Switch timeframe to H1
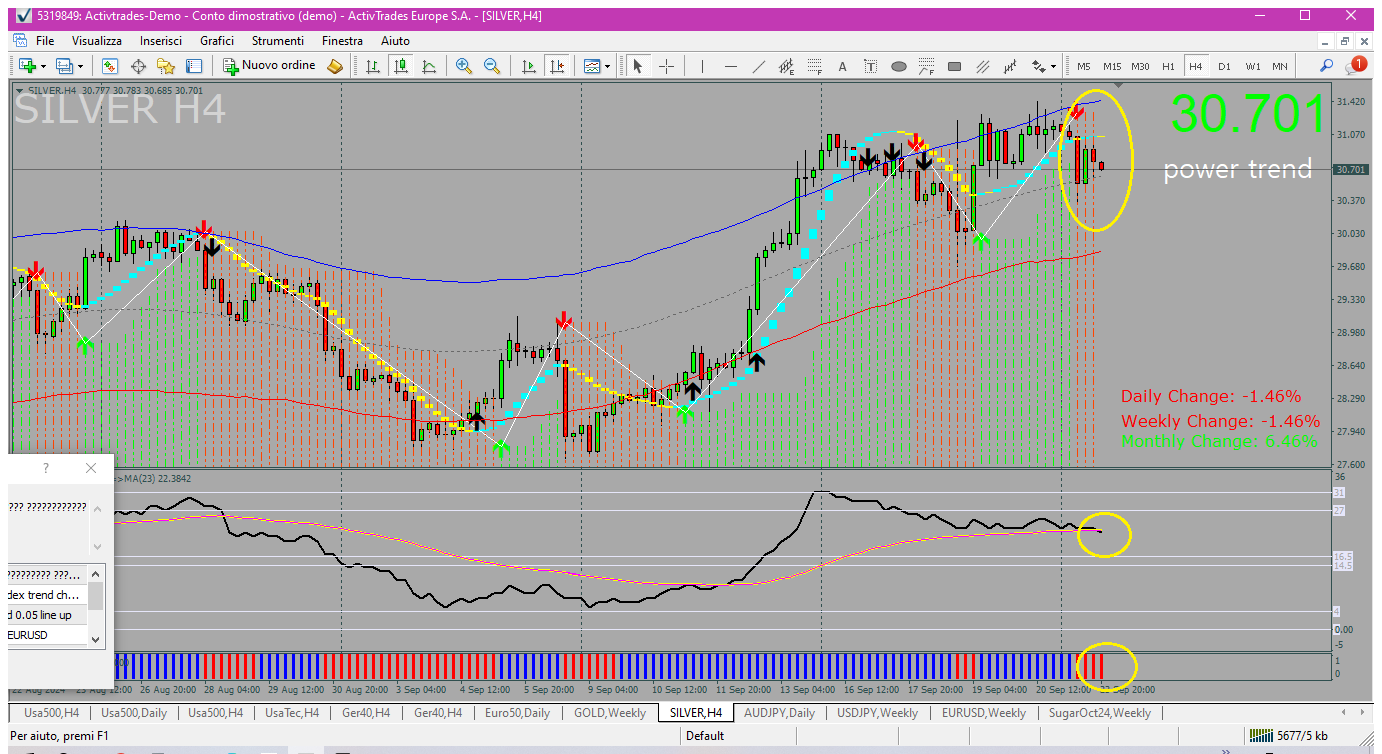Viewport: 1382px width, 754px height. click(x=1168, y=66)
